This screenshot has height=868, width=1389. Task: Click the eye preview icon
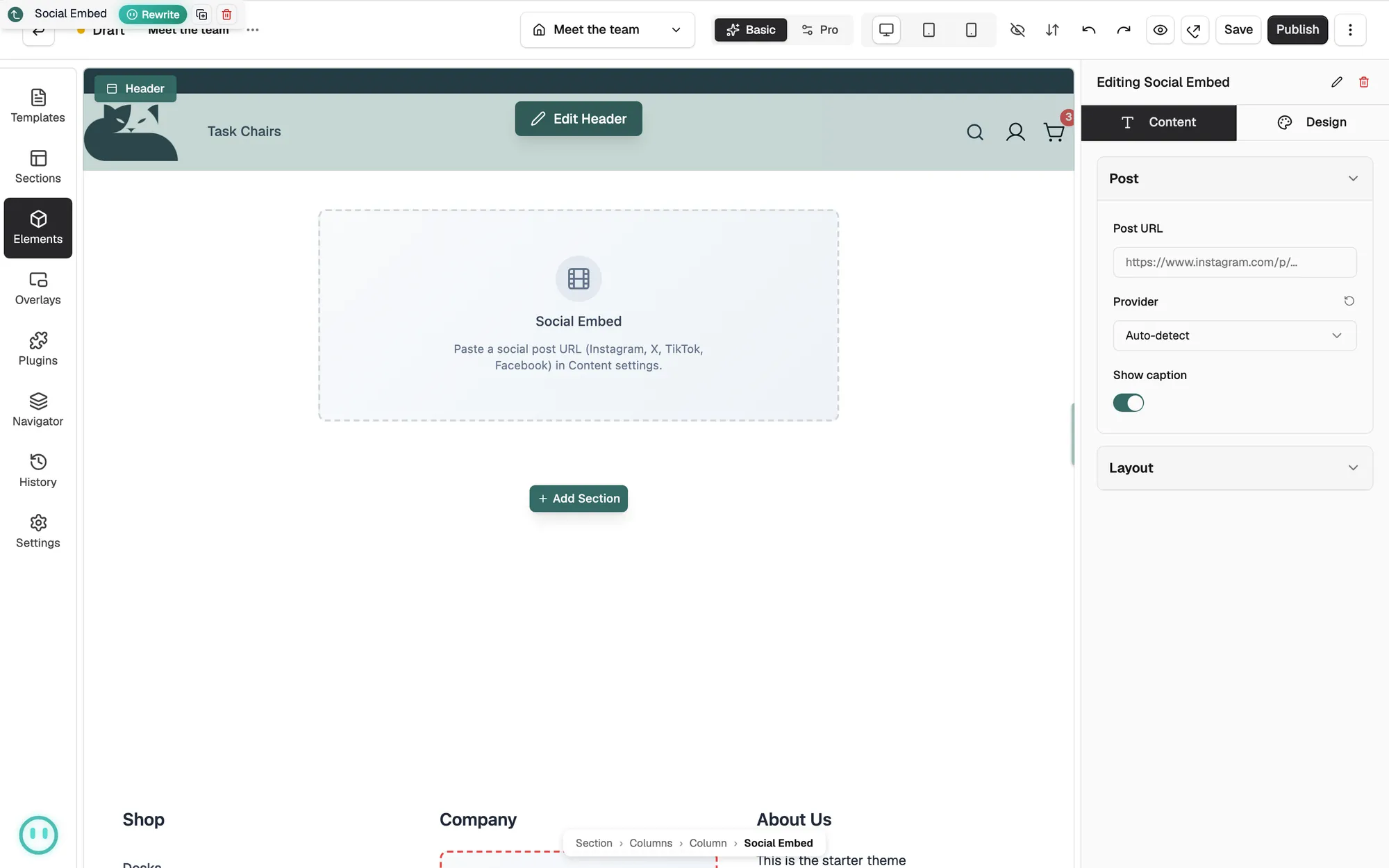tap(1160, 30)
